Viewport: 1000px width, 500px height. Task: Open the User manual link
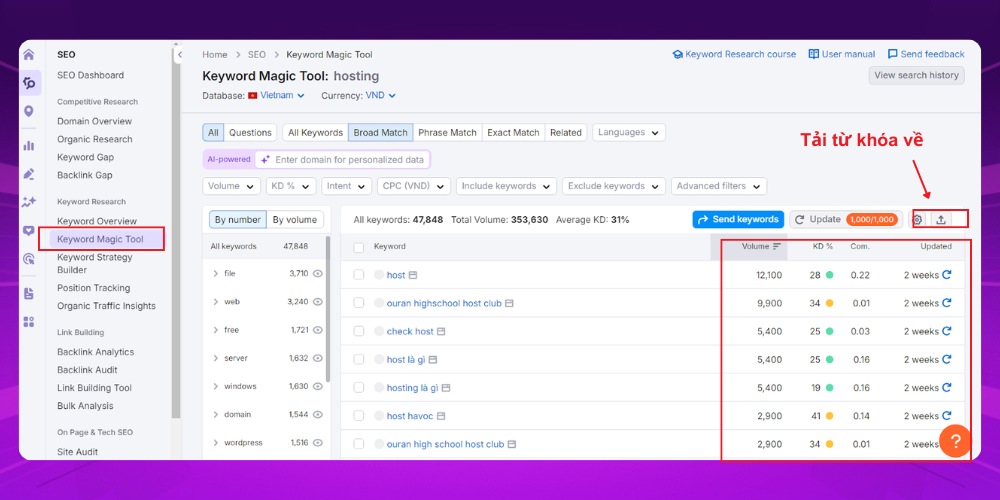tap(842, 55)
